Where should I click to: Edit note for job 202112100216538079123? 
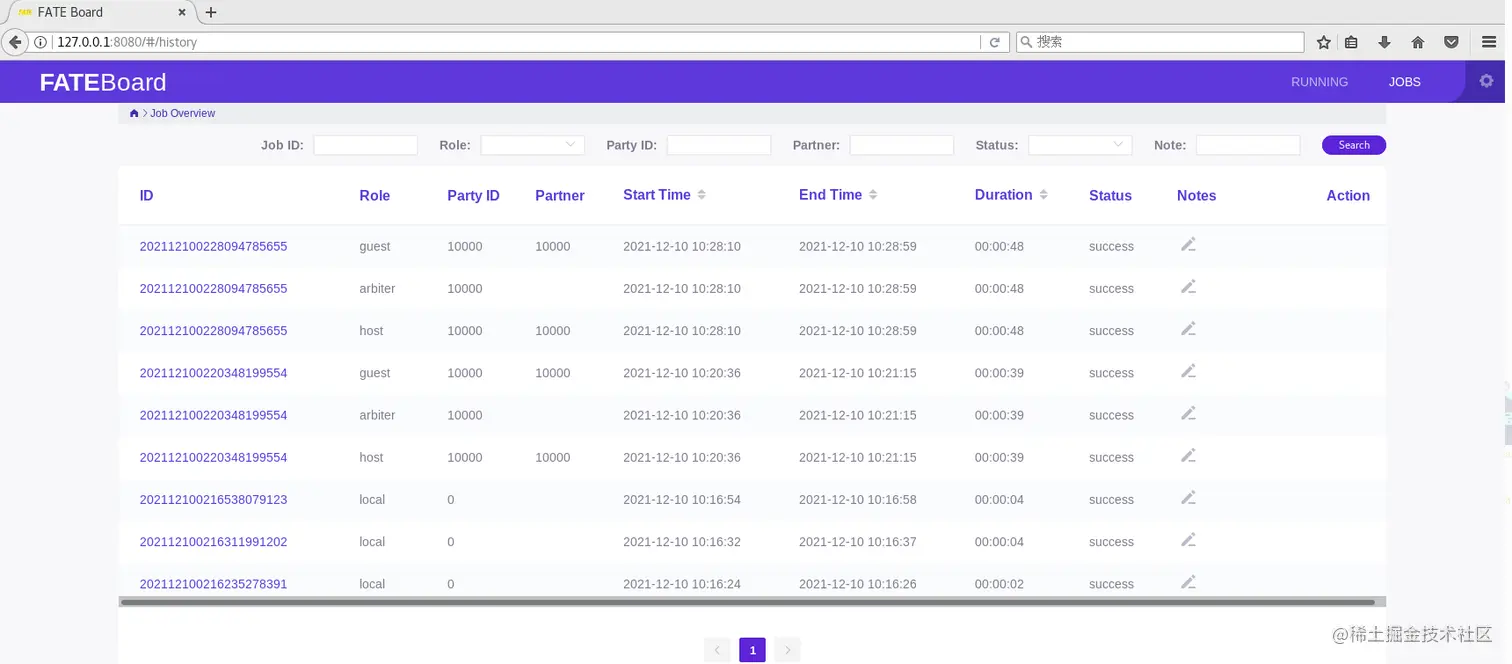pos(1188,498)
